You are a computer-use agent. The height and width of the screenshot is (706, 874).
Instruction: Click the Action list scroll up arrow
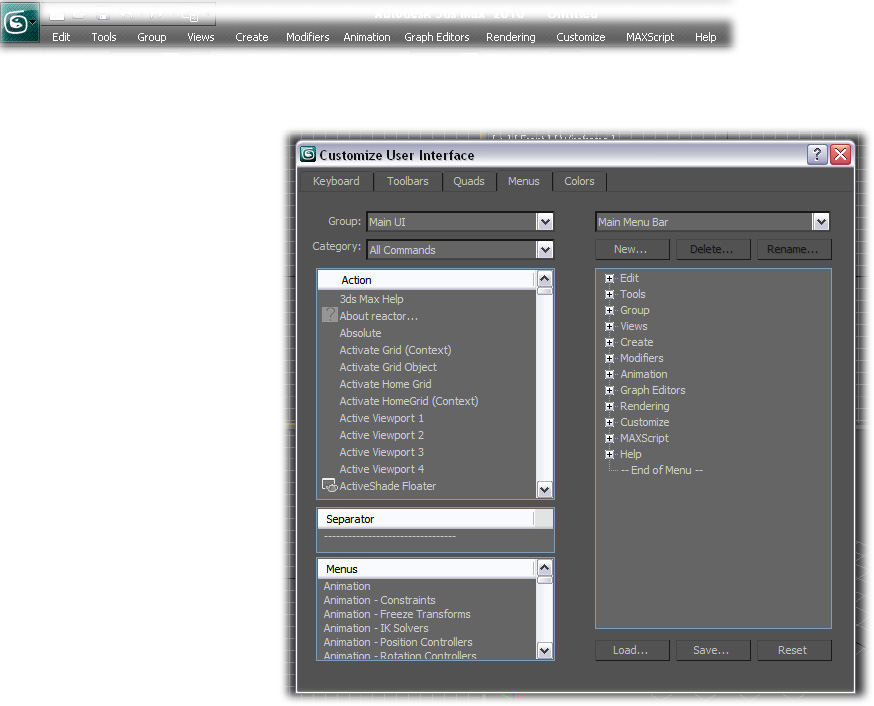click(x=545, y=278)
